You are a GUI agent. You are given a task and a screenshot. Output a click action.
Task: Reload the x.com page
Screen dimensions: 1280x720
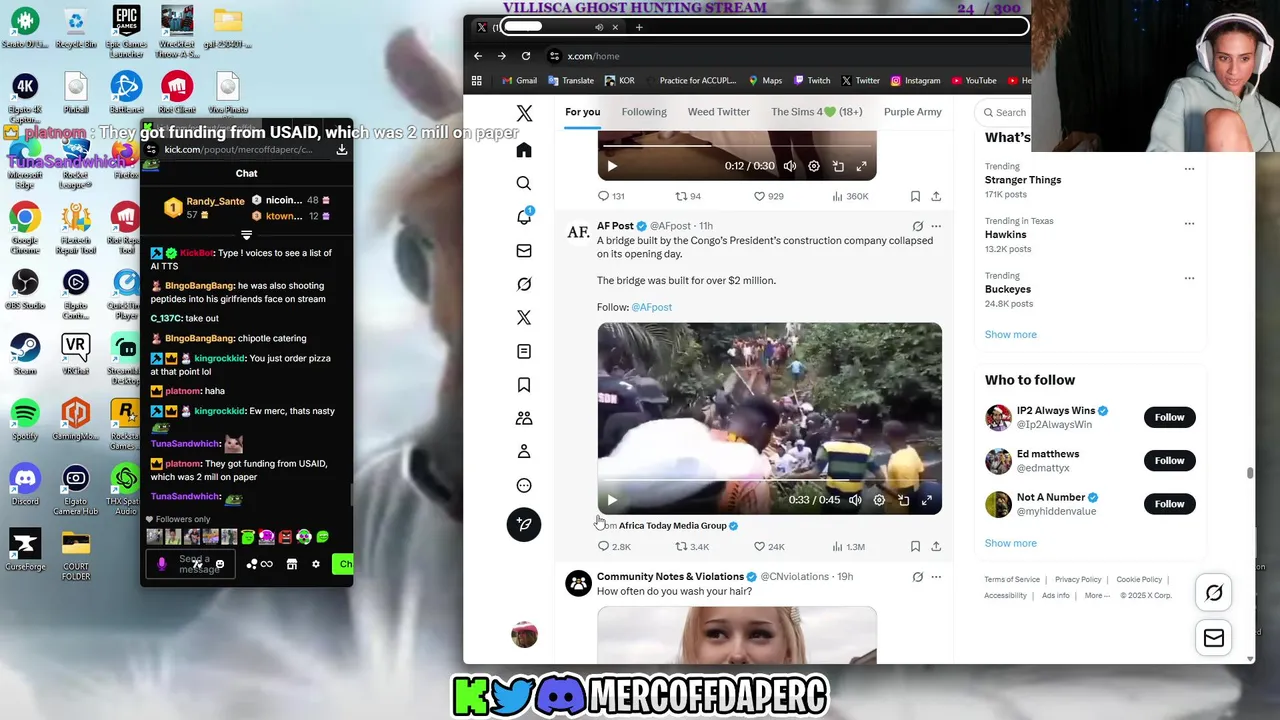(526, 56)
